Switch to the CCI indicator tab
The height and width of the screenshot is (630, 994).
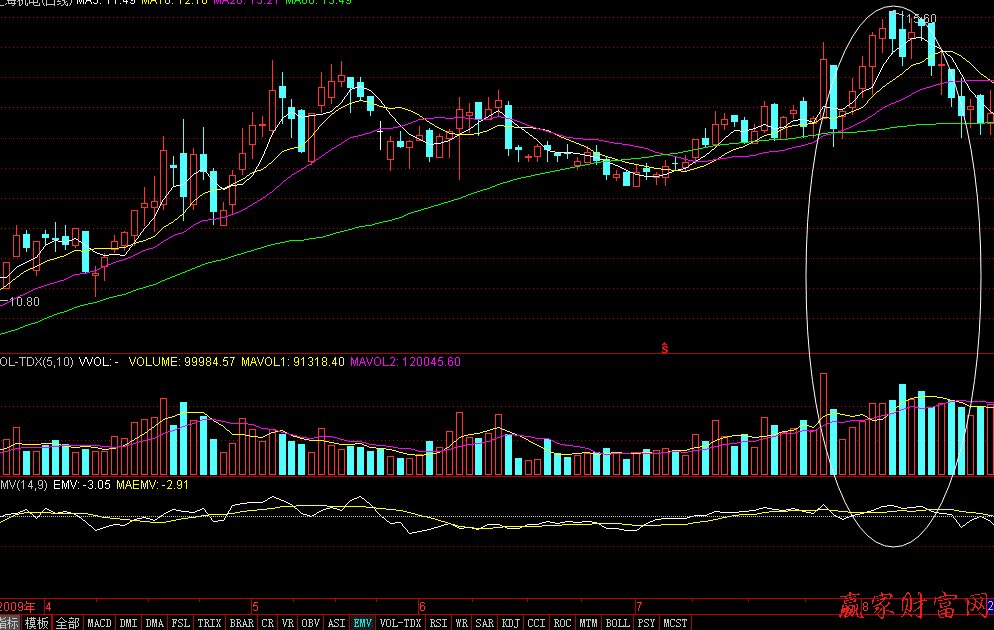pyautogui.click(x=537, y=623)
